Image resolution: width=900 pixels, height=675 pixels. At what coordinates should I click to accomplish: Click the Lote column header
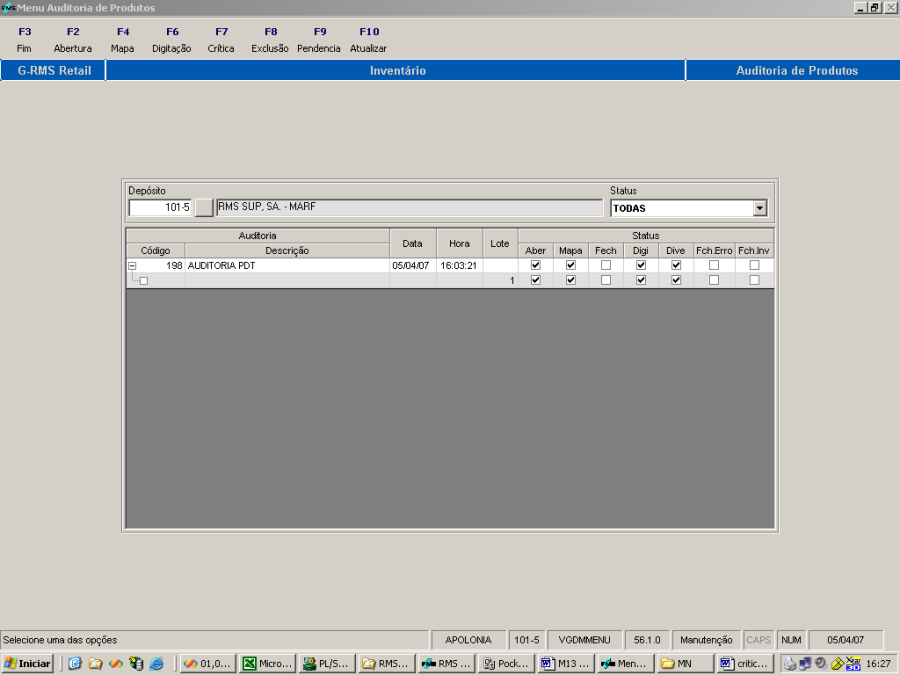coord(500,243)
